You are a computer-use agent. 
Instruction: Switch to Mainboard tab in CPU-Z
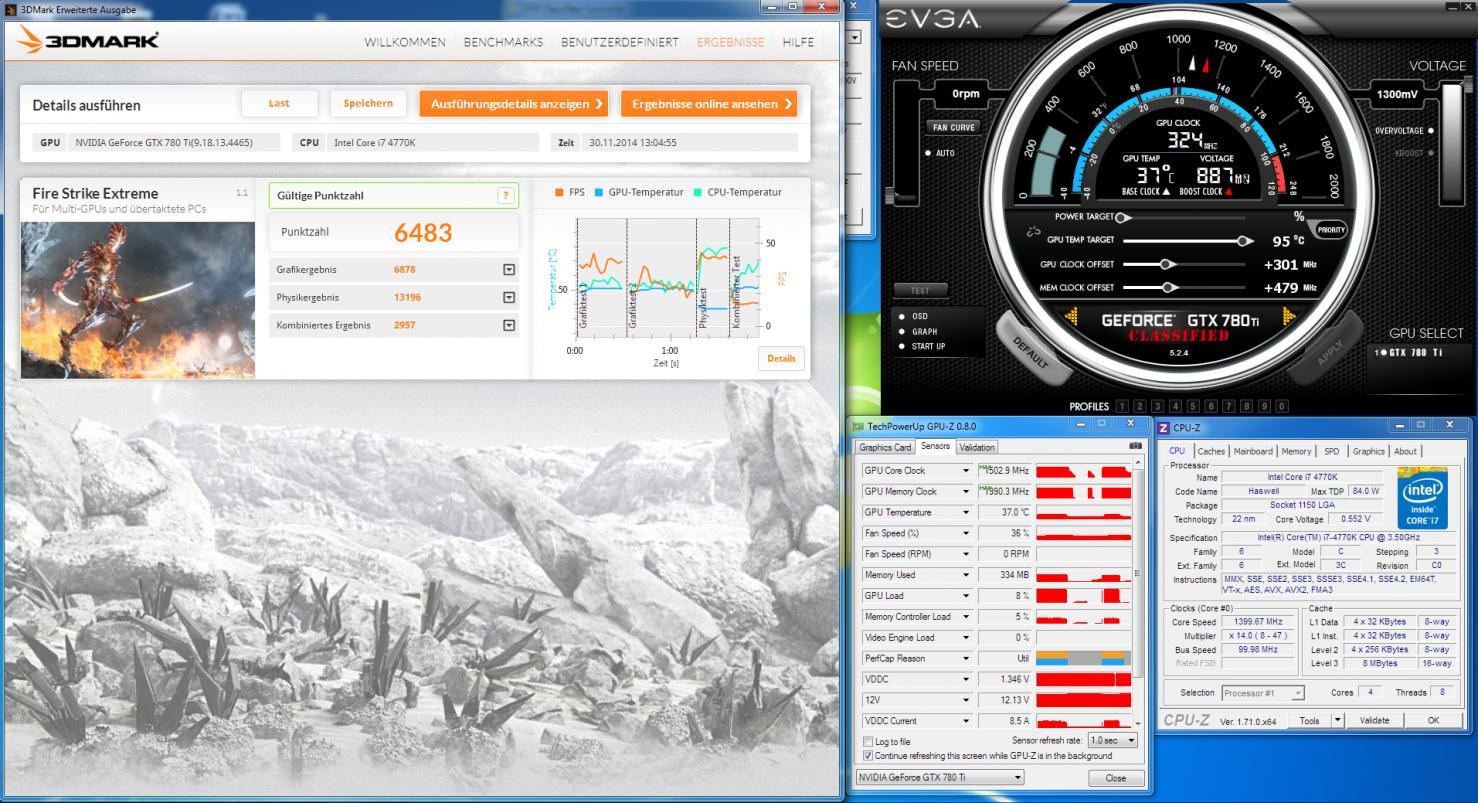(1253, 451)
